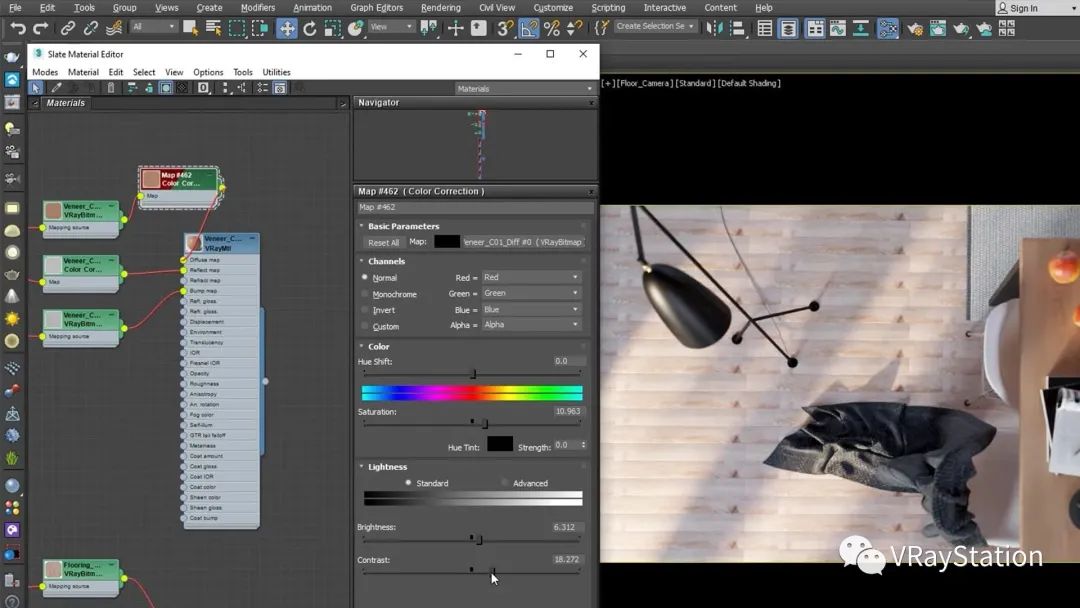
Task: Switch Lightness mode to Advanced
Action: (x=505, y=483)
